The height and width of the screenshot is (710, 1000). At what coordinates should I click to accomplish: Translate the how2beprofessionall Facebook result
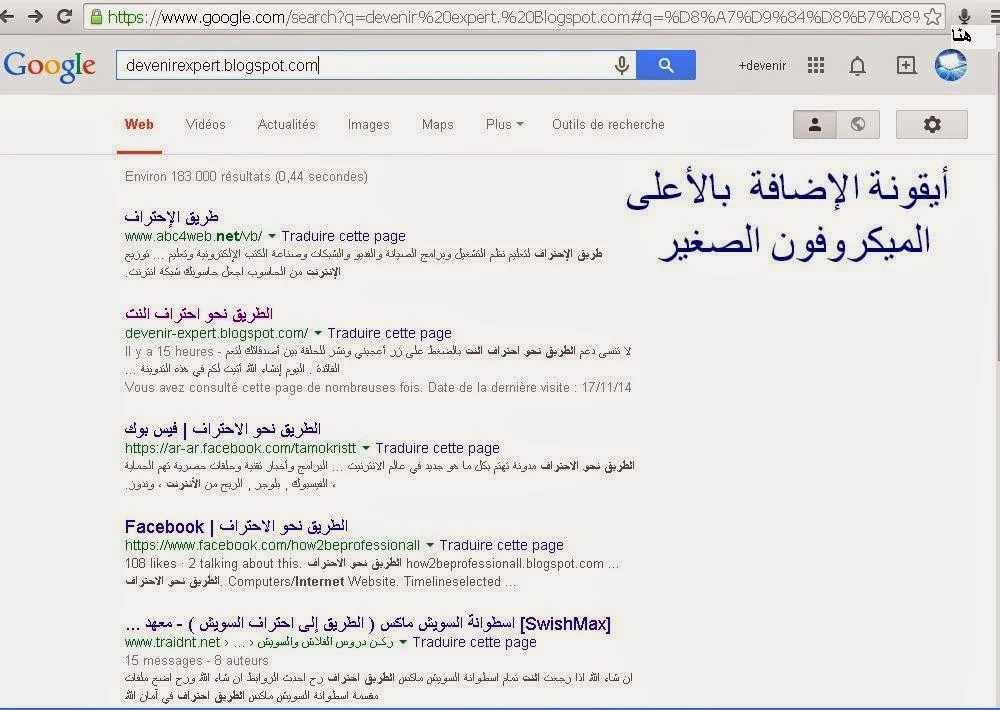coord(501,545)
